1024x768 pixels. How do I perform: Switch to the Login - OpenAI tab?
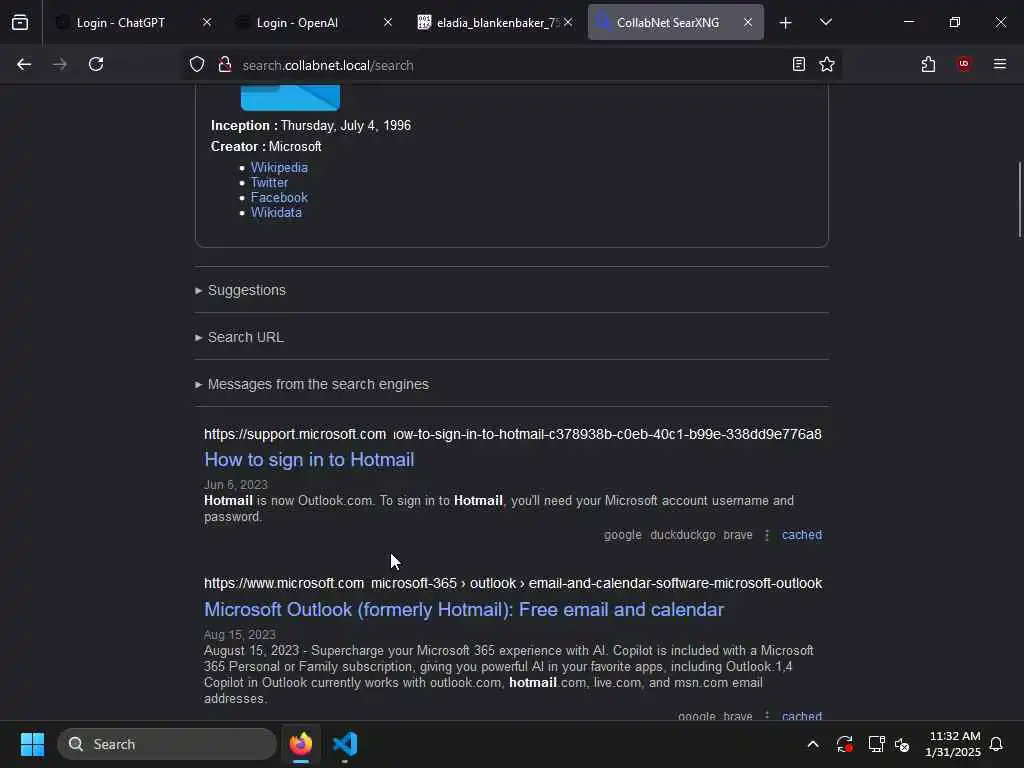point(314,22)
